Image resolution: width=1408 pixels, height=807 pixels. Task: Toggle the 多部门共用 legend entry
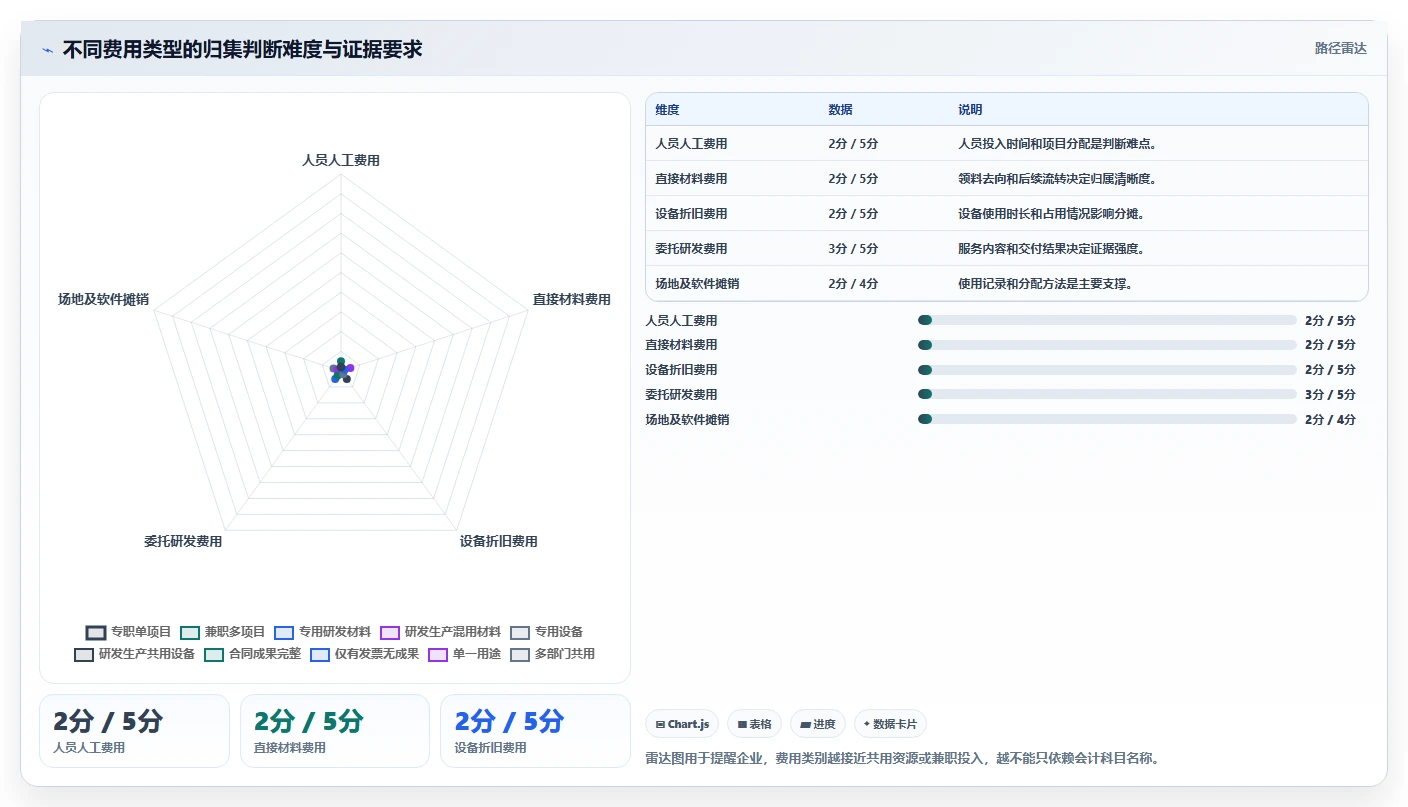(x=553, y=654)
